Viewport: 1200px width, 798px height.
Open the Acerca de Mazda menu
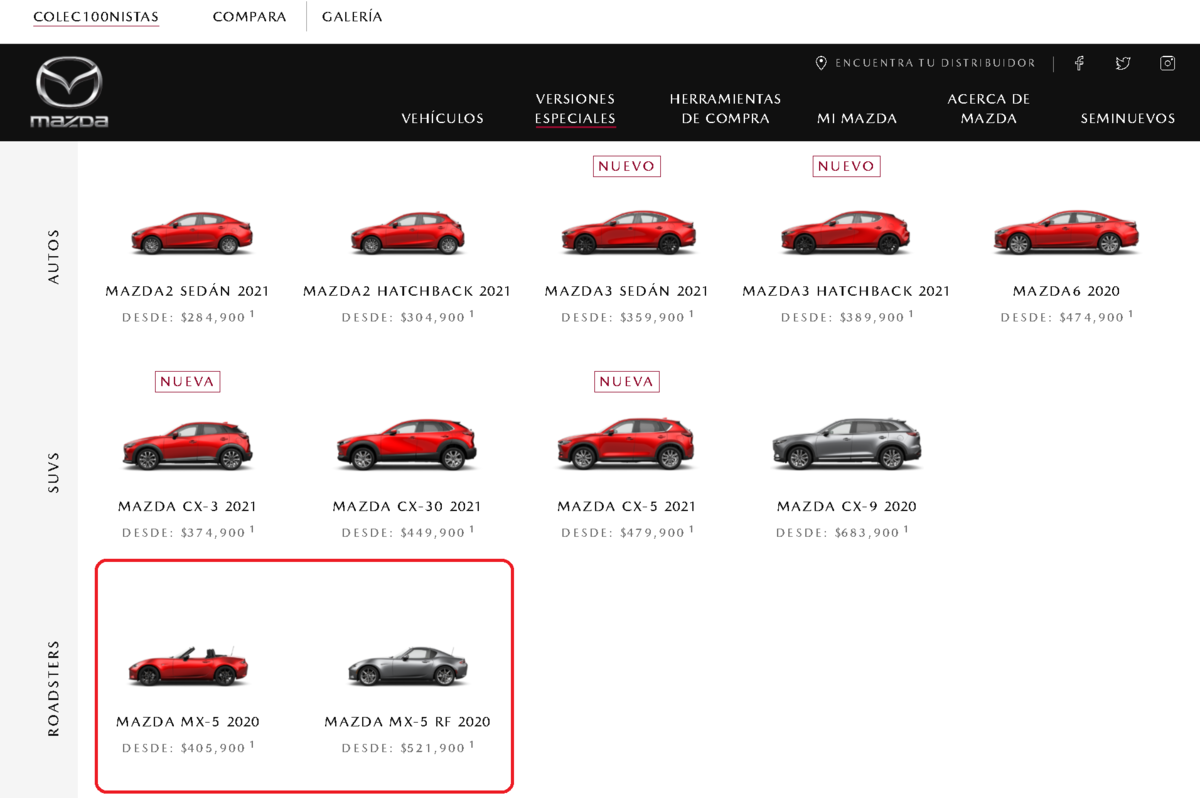click(988, 109)
